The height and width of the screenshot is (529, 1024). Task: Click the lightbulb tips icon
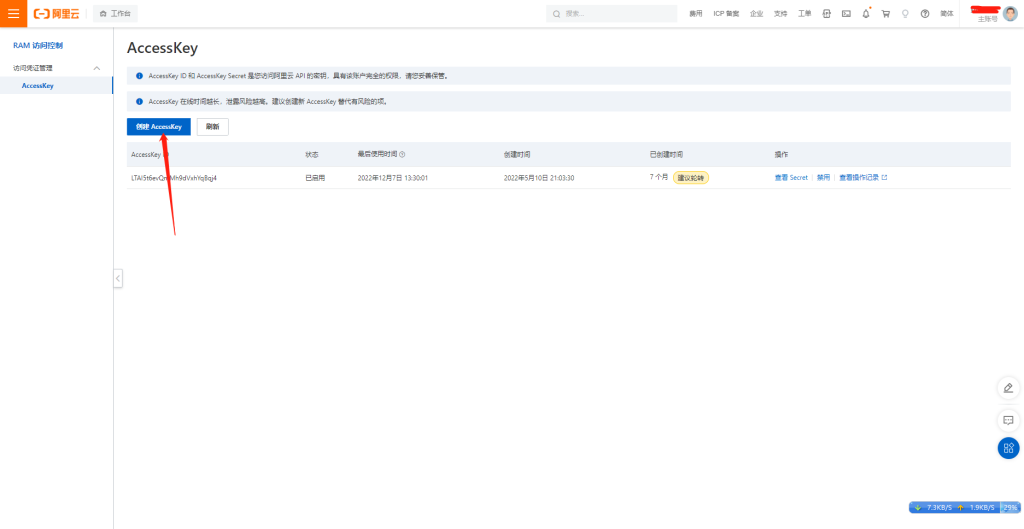click(x=905, y=14)
